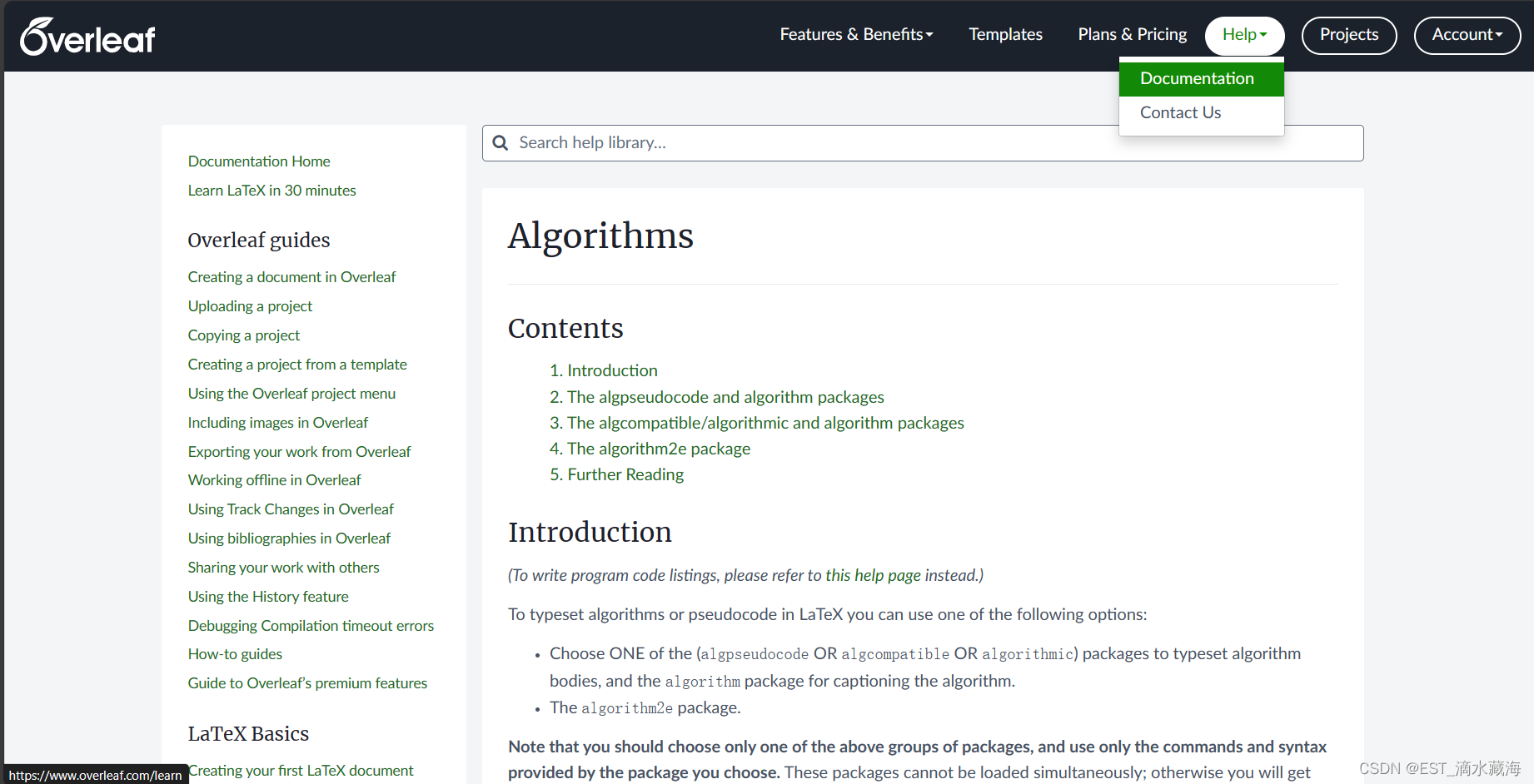This screenshot has width=1534, height=784.
Task: Click the LaTeX Basics heading
Action: [x=248, y=733]
